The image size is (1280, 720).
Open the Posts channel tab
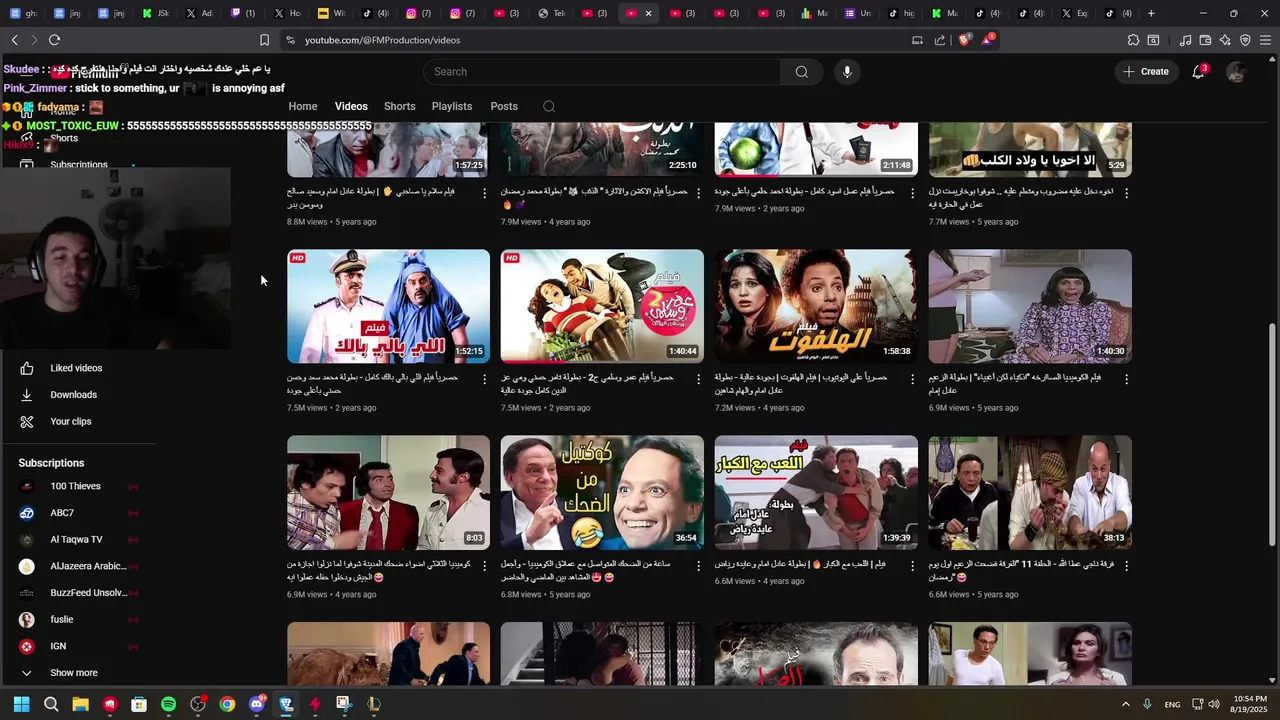coord(504,106)
